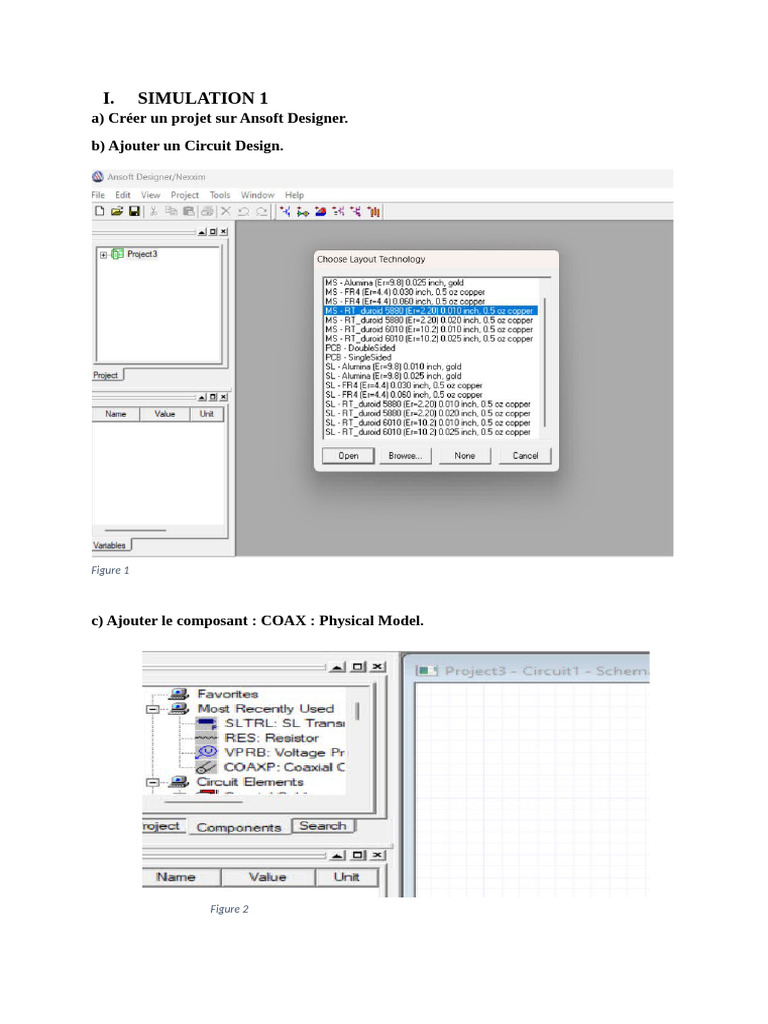The width and height of the screenshot is (768, 1024).
Task: Click the None button in dialog
Action: tap(464, 456)
